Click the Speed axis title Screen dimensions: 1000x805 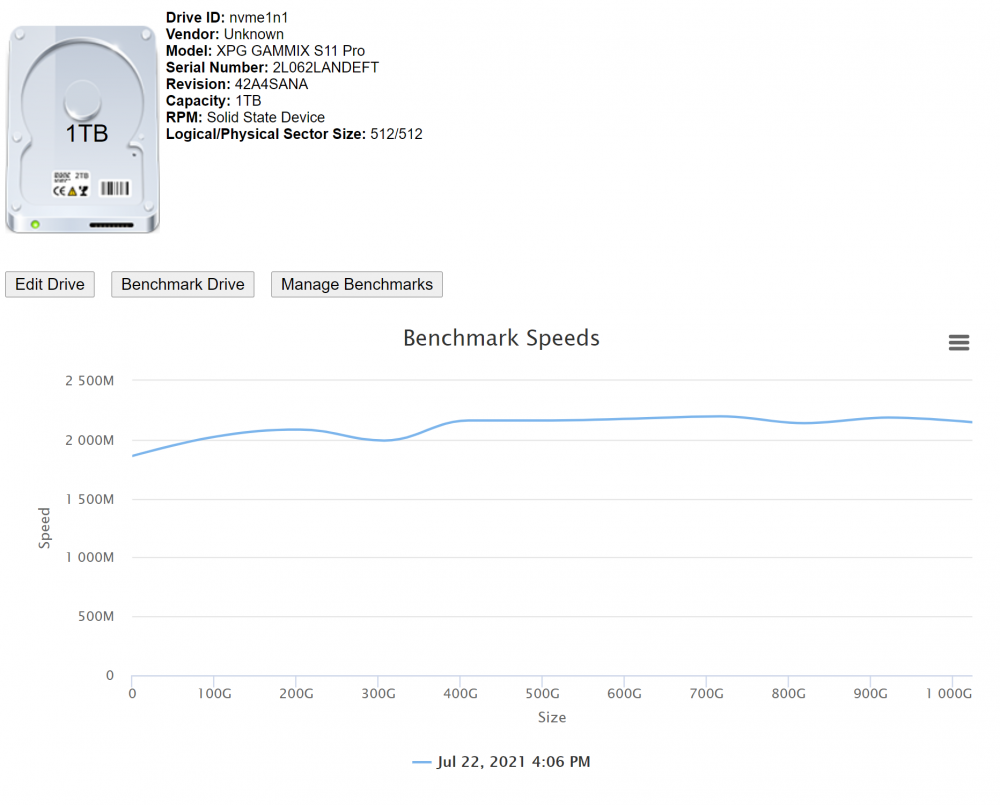click(44, 528)
